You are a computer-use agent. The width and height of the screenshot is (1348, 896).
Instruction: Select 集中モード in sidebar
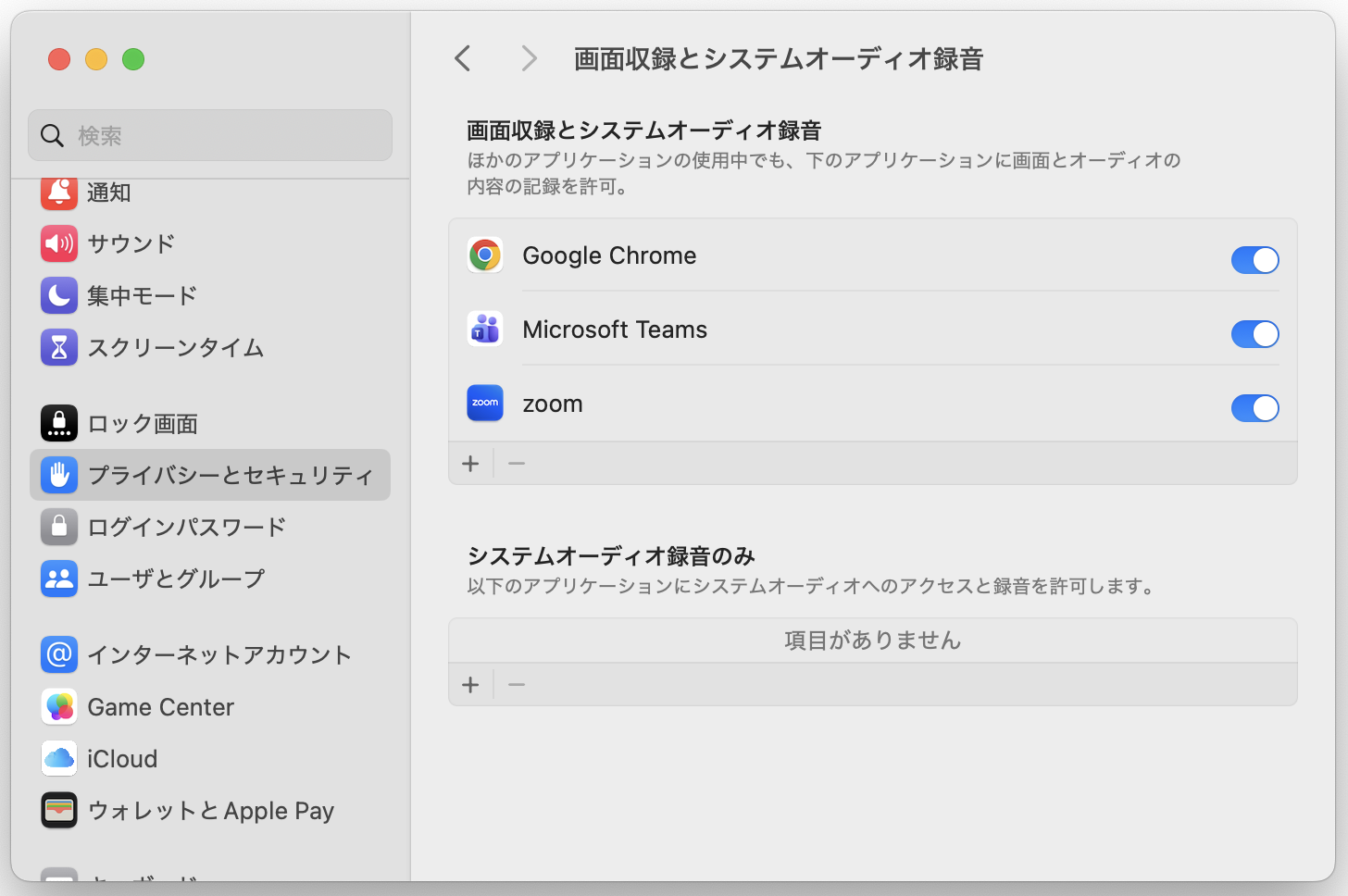coord(210,295)
